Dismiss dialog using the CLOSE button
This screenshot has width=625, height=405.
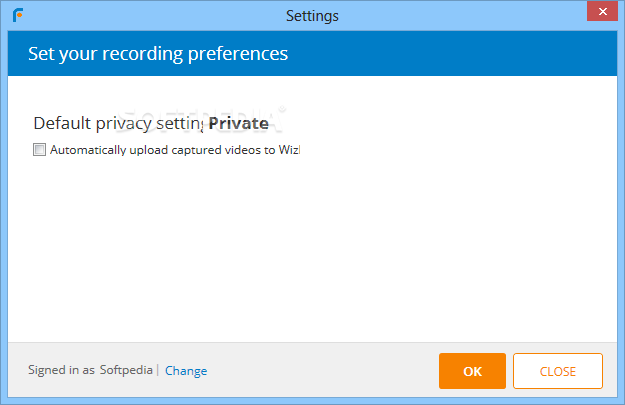[558, 371]
